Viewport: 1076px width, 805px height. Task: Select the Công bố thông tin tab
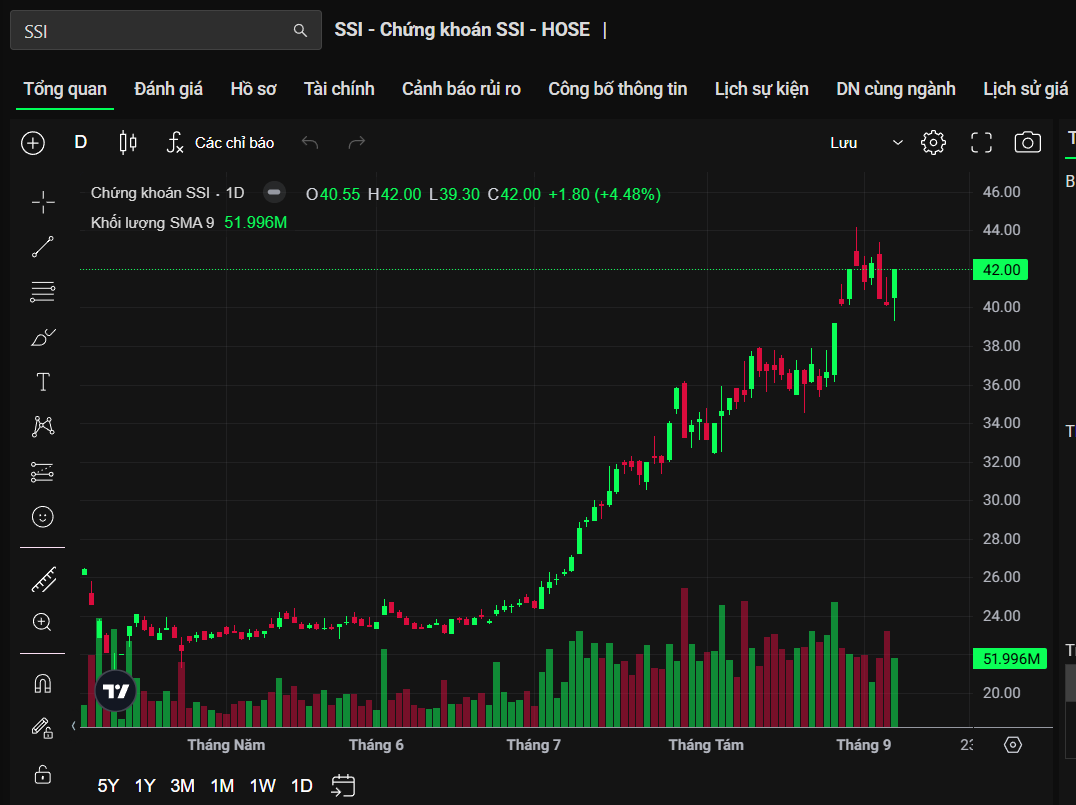(618, 89)
